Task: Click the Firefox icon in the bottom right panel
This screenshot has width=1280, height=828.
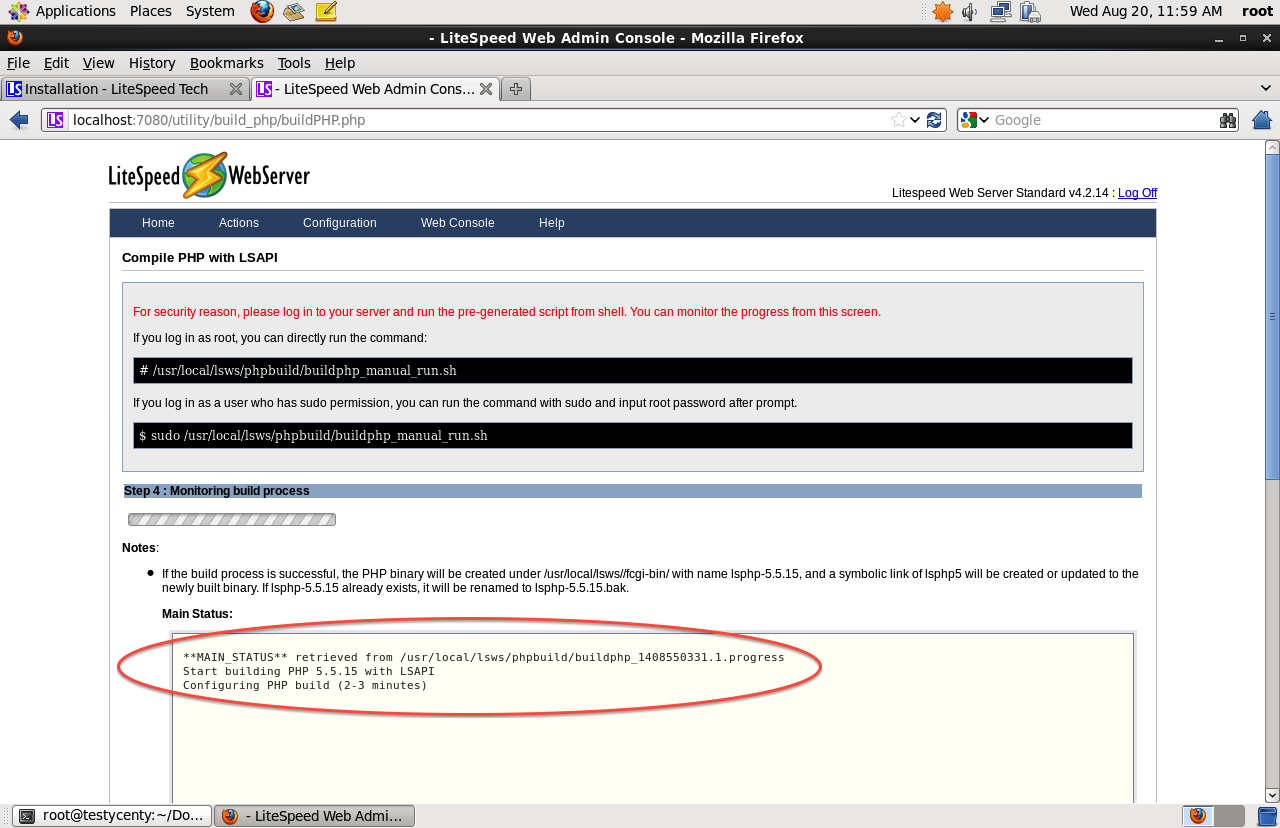Action: coord(1198,816)
